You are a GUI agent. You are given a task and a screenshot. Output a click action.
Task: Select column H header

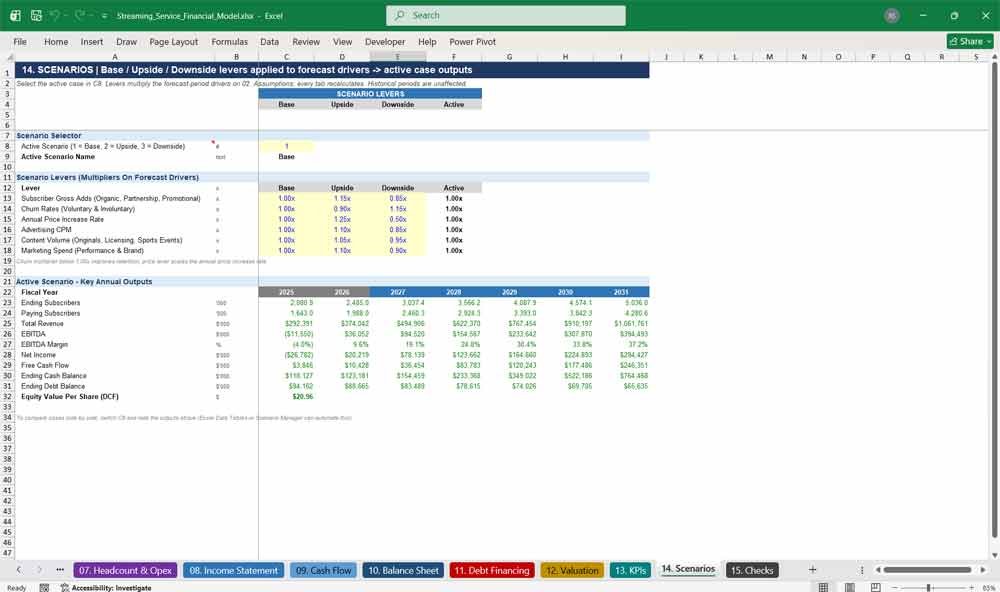click(565, 57)
